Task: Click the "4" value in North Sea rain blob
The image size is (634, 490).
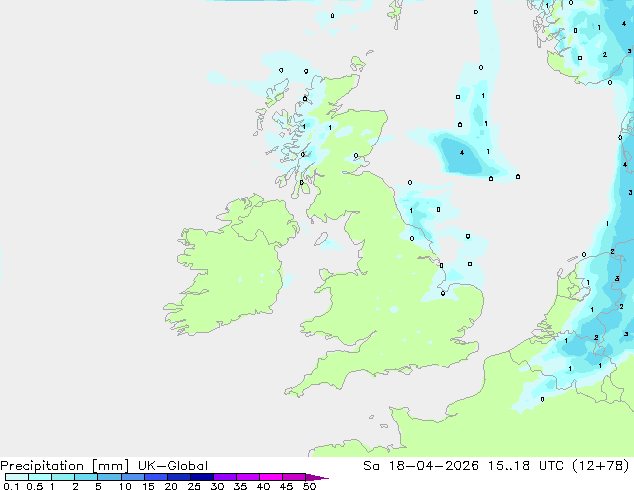Action: pos(462,153)
